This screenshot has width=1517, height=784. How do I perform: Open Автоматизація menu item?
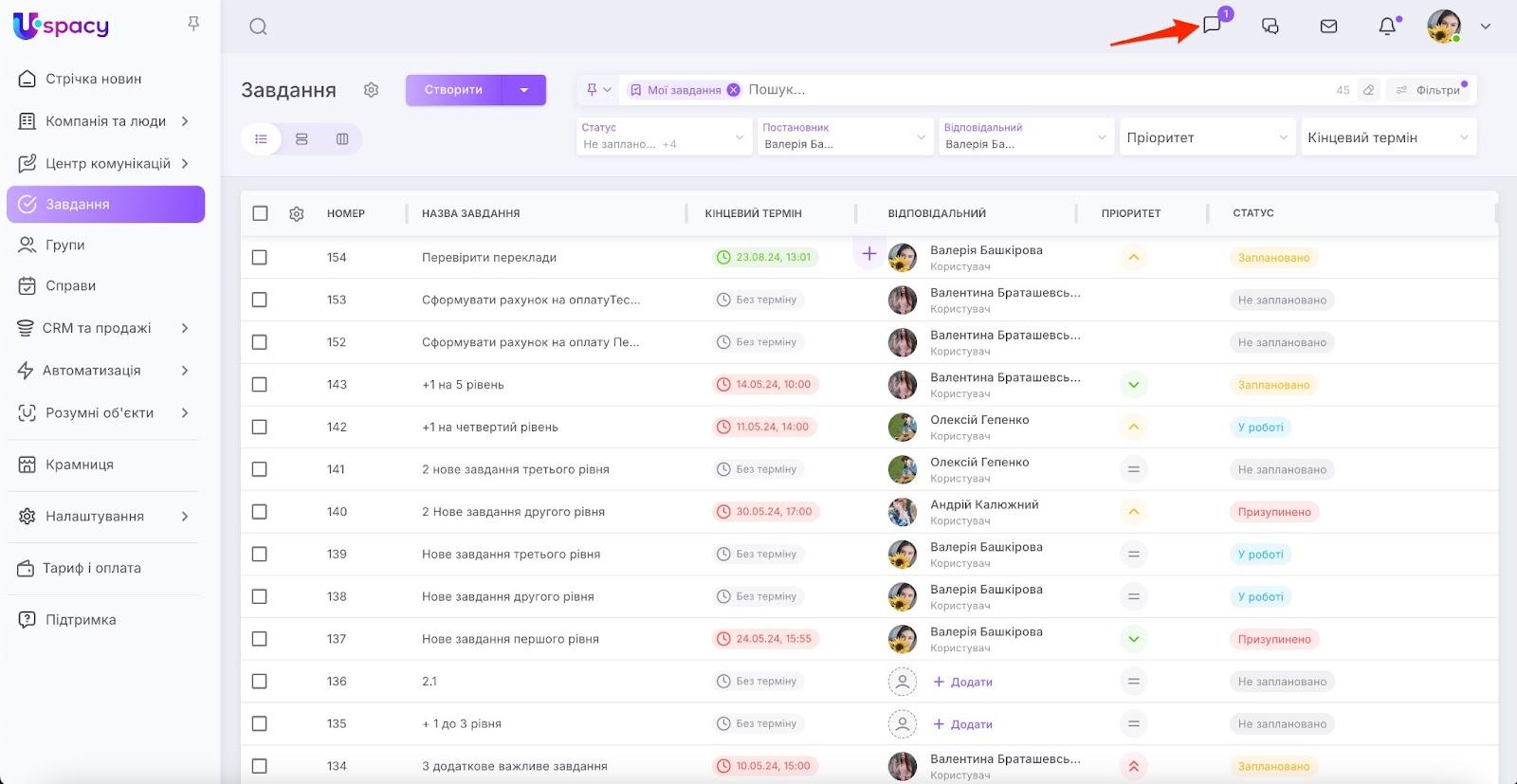coord(105,371)
